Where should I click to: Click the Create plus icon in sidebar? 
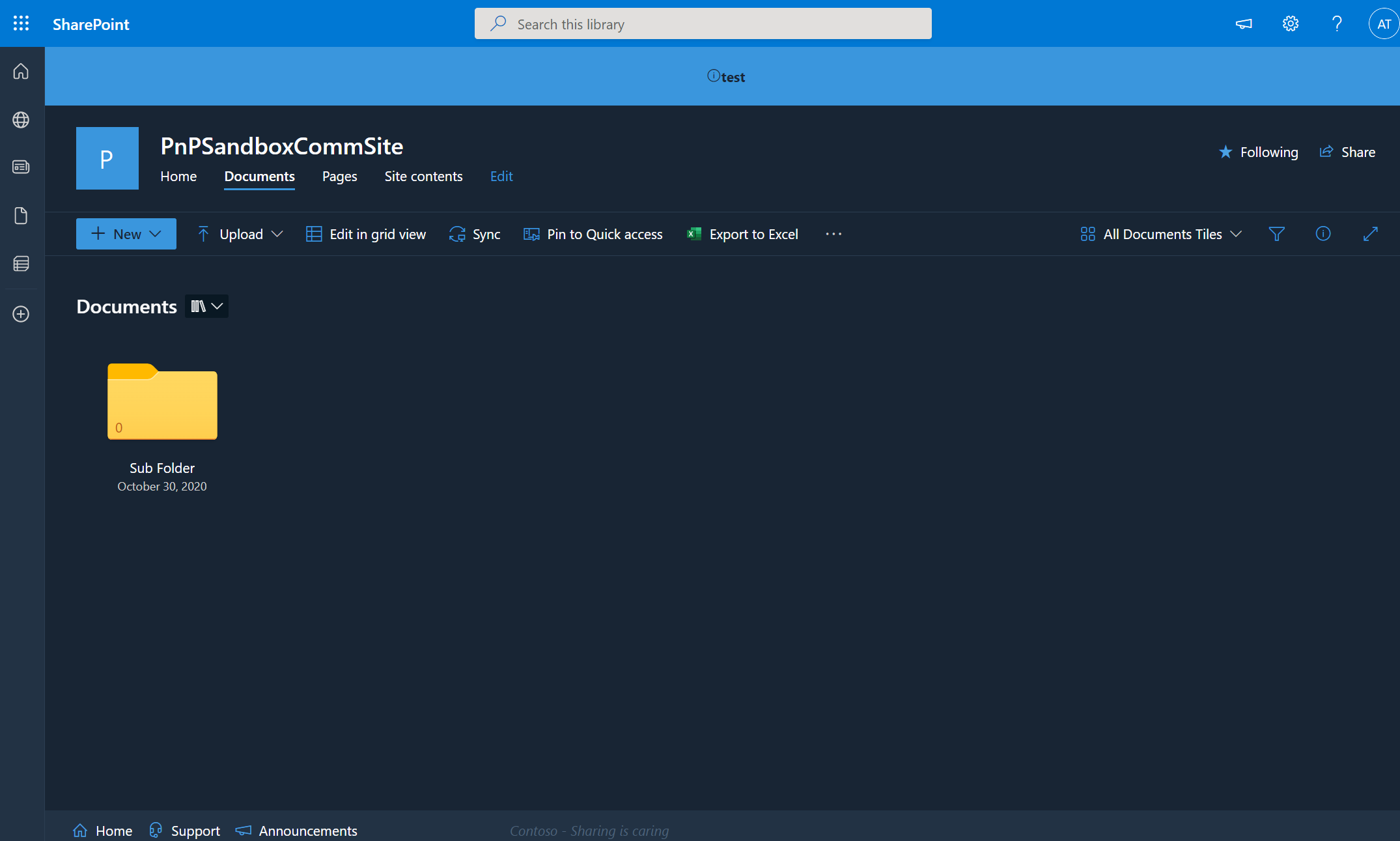point(21,314)
